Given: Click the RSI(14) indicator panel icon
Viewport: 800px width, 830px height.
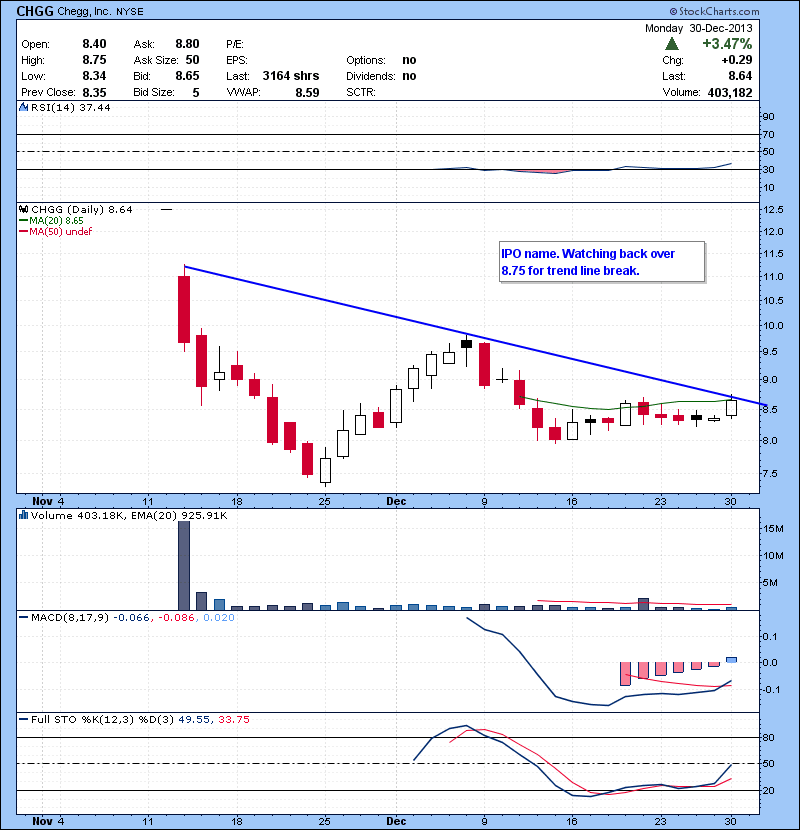Looking at the screenshot, I should coord(23,107).
